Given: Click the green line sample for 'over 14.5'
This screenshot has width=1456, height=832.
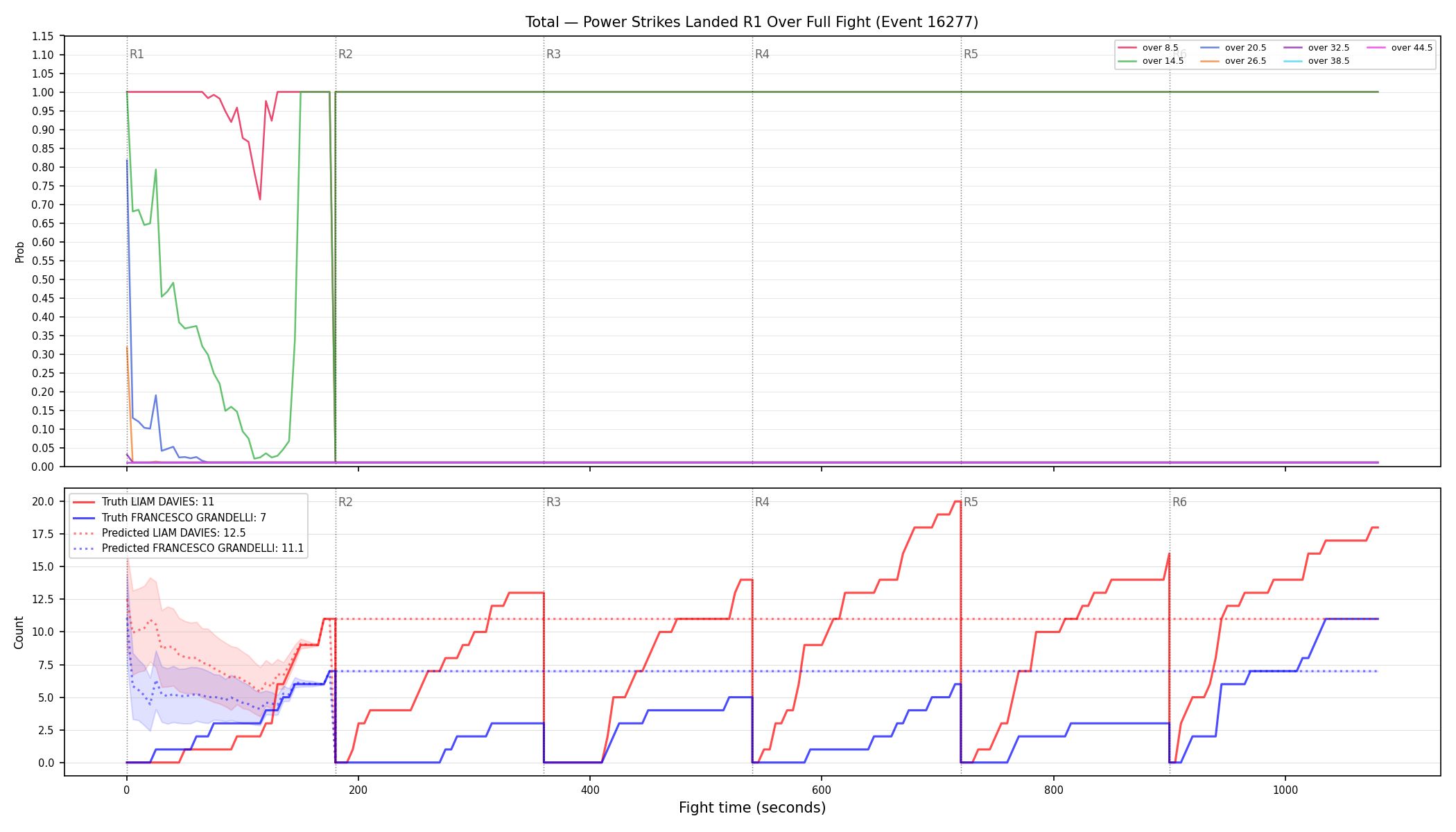Looking at the screenshot, I should pyautogui.click(x=1127, y=61).
